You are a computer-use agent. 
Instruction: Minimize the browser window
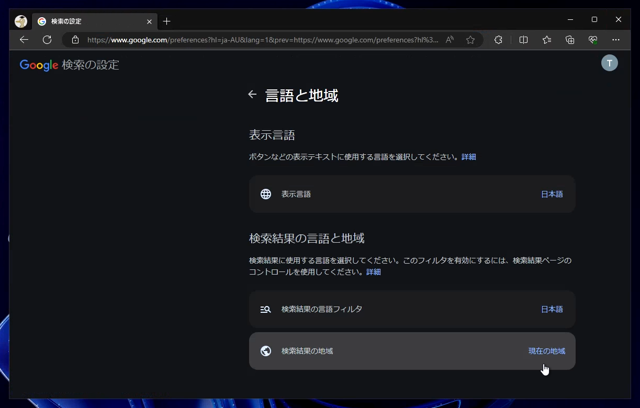pos(570,19)
